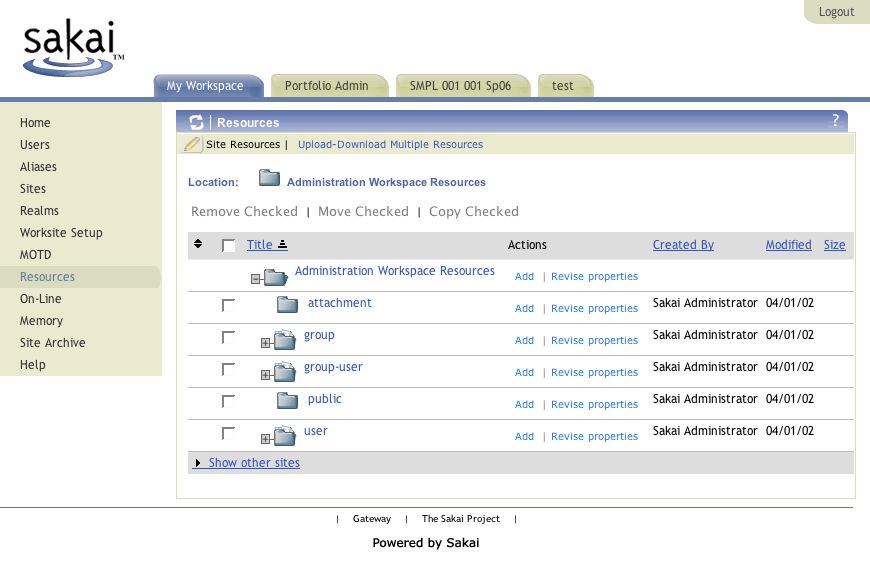This screenshot has width=870, height=561.
Task: Collapse Administration Workspace Resources folder
Action: pyautogui.click(x=256, y=279)
